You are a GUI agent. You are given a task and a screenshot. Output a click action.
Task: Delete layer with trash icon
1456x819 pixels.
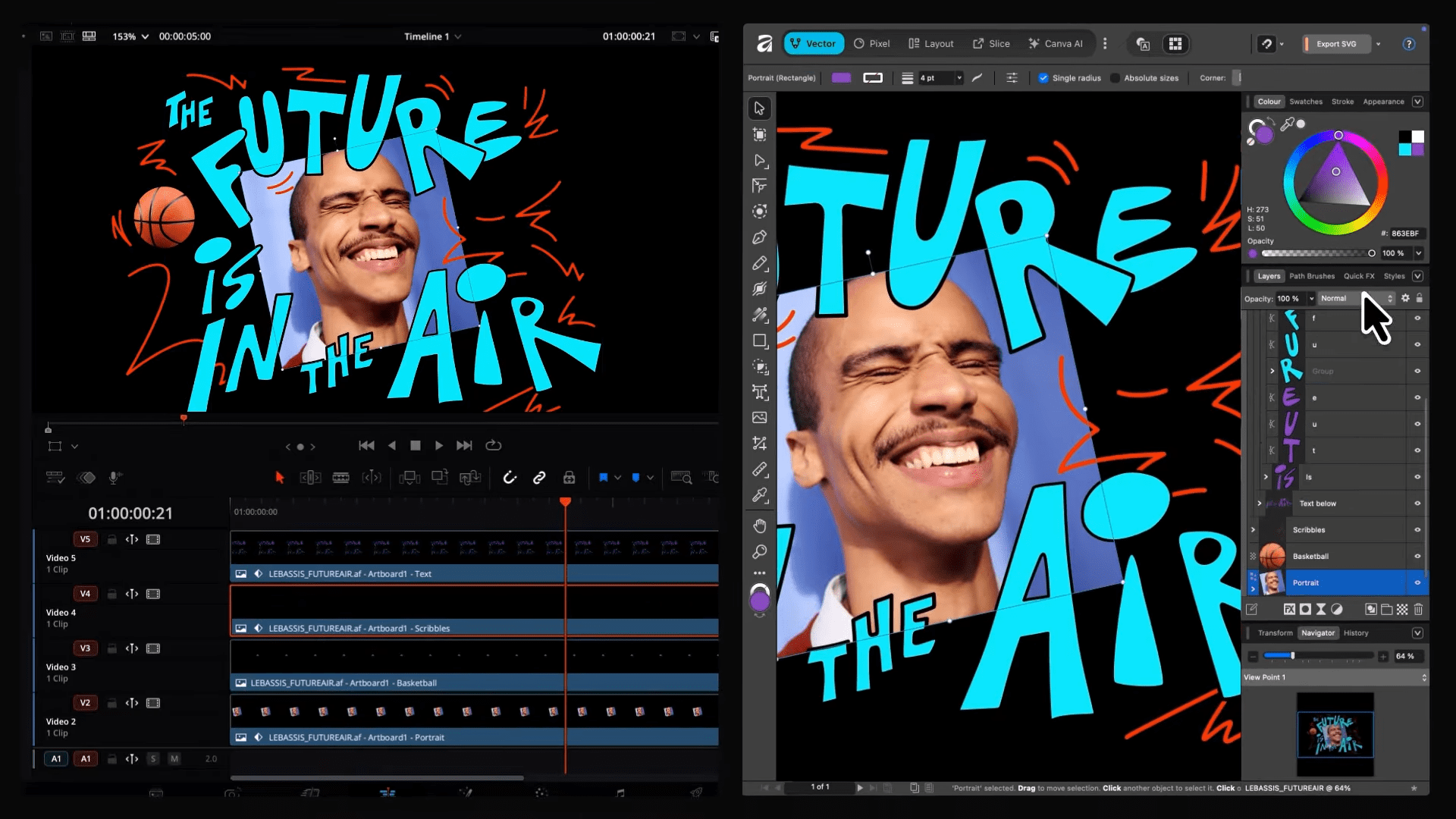coord(1418,609)
